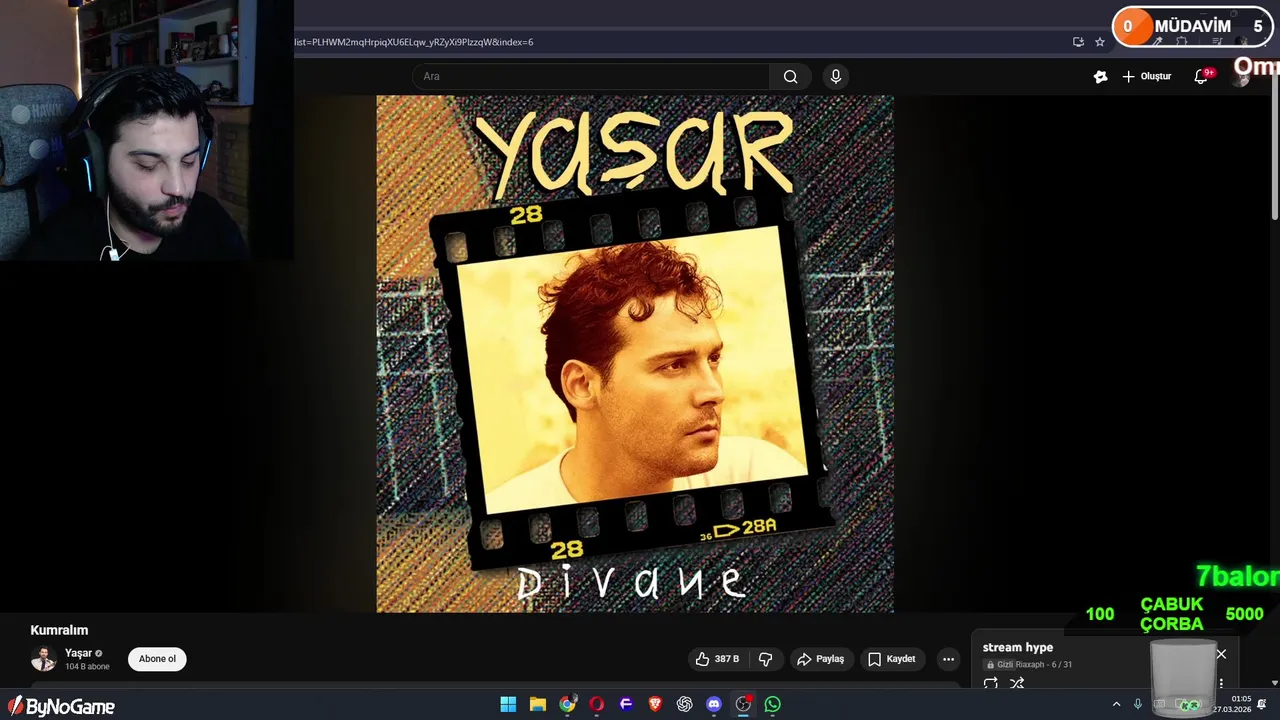
Task: Open the YouTube notifications bell
Action: point(1202,77)
